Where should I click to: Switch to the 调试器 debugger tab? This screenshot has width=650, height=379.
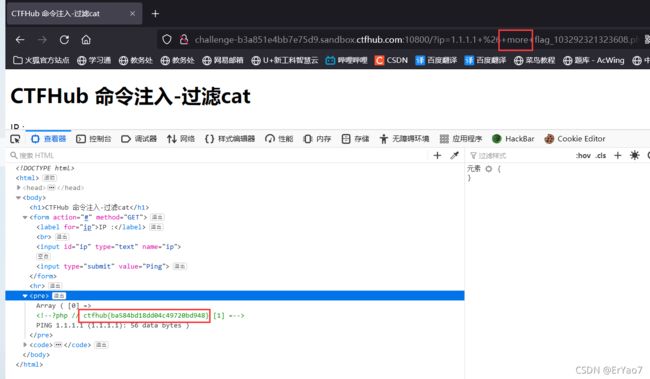coord(139,139)
